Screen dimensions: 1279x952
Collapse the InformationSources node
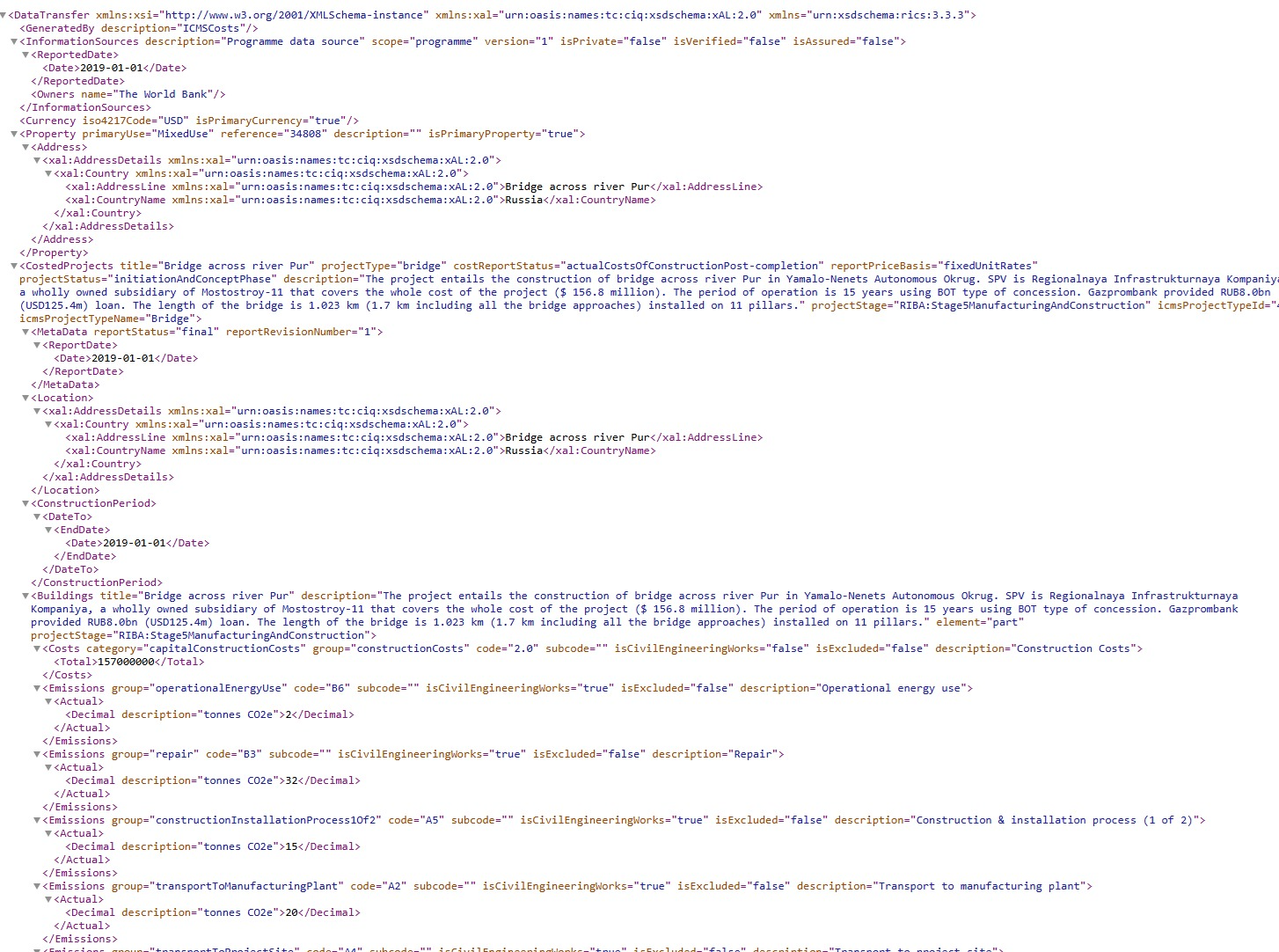coord(14,41)
